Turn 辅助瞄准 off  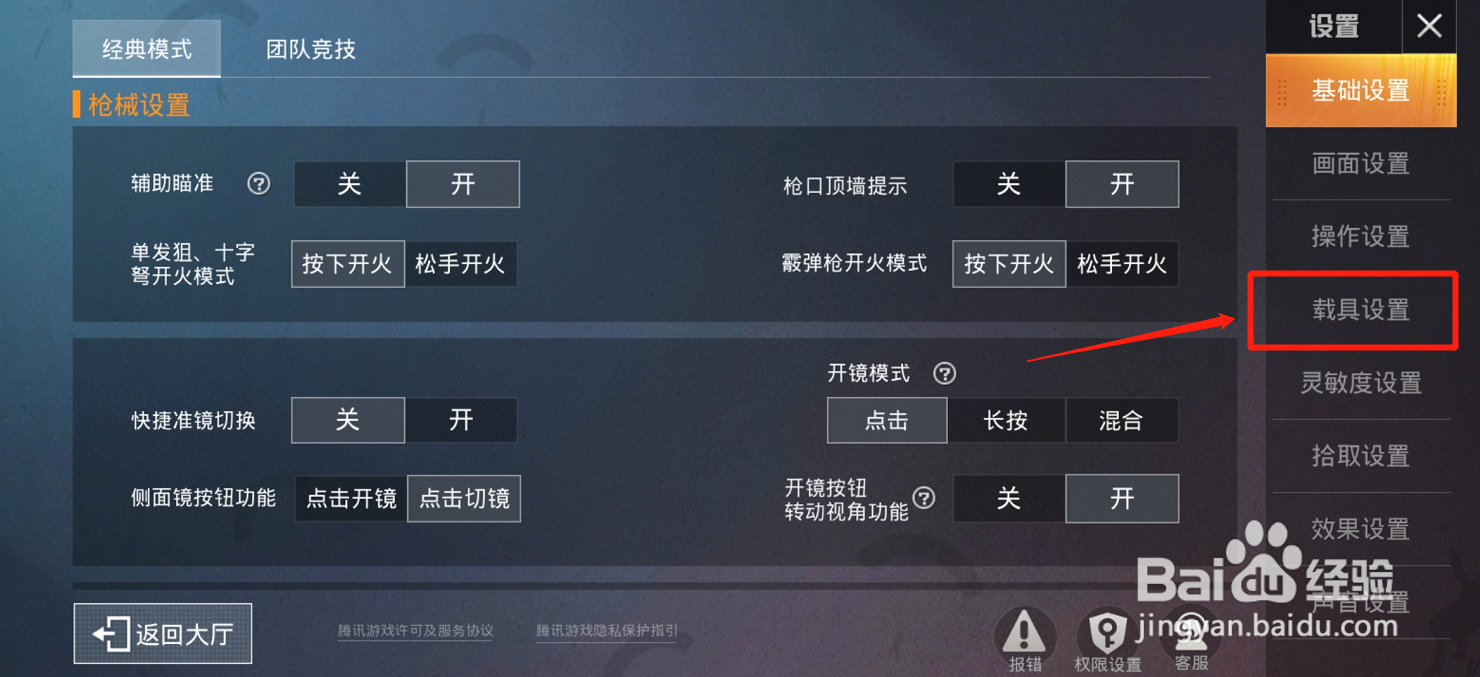point(349,184)
